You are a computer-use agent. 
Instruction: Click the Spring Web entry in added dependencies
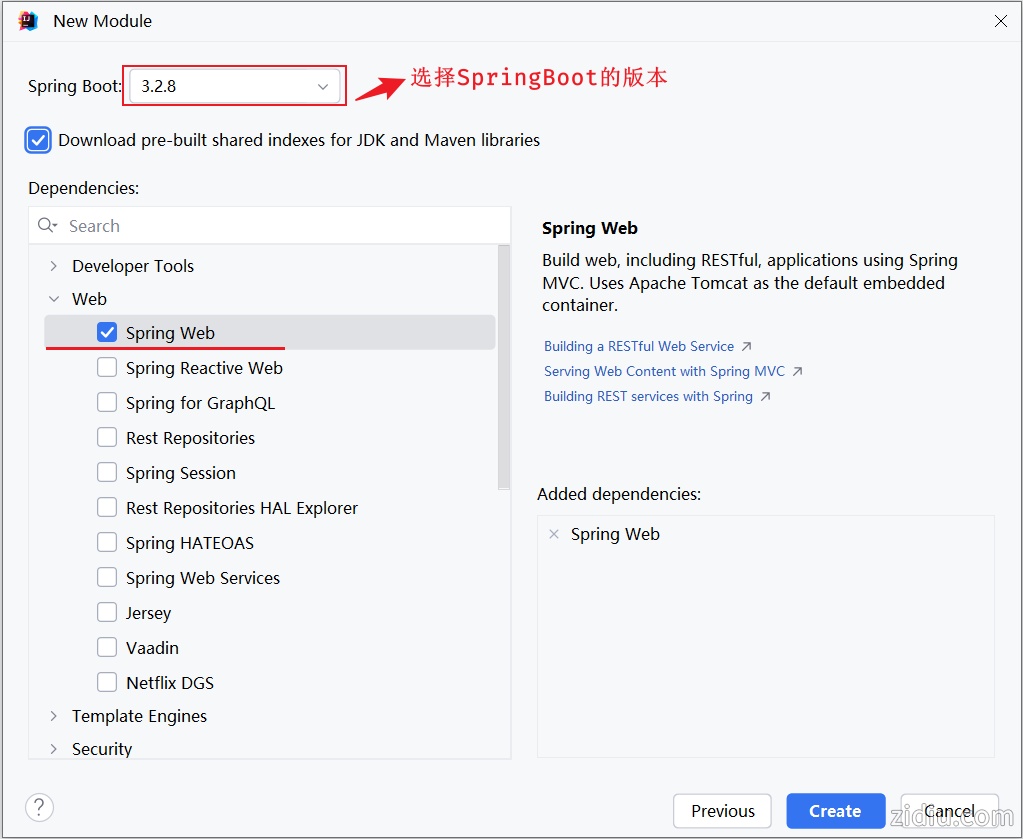(x=615, y=534)
